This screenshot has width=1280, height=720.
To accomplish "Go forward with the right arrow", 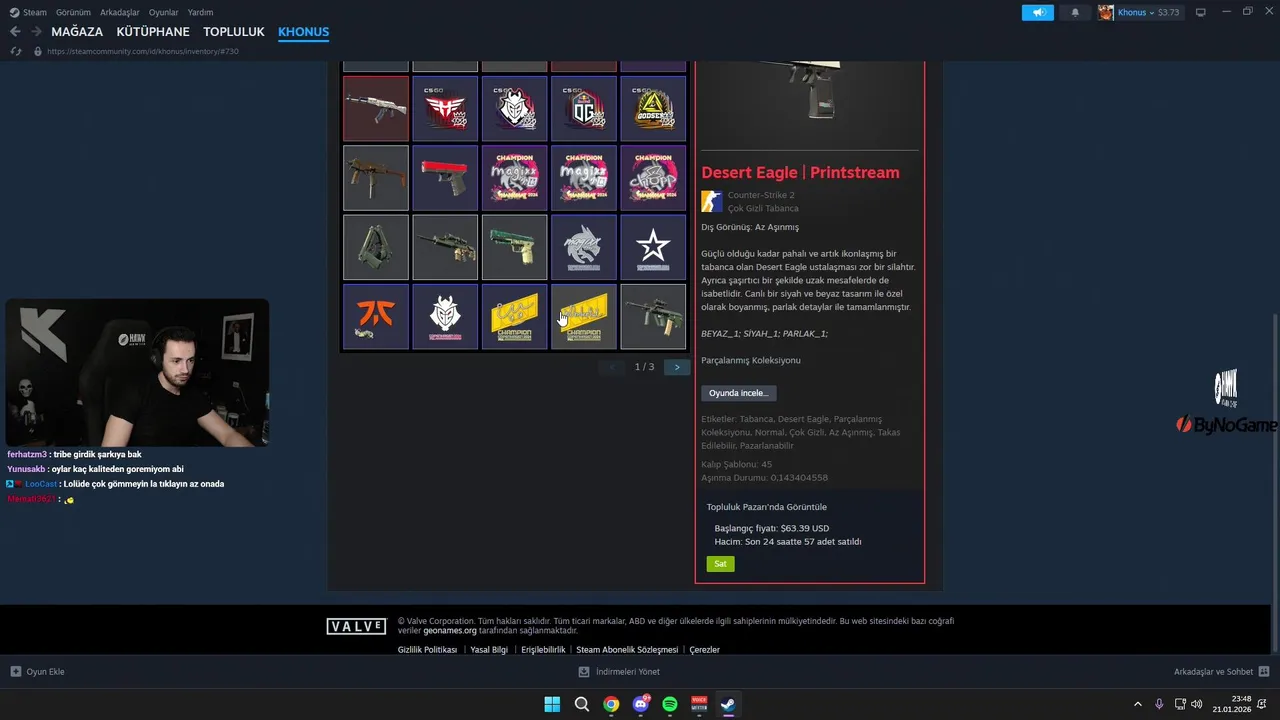I will pyautogui.click(x=36, y=32).
